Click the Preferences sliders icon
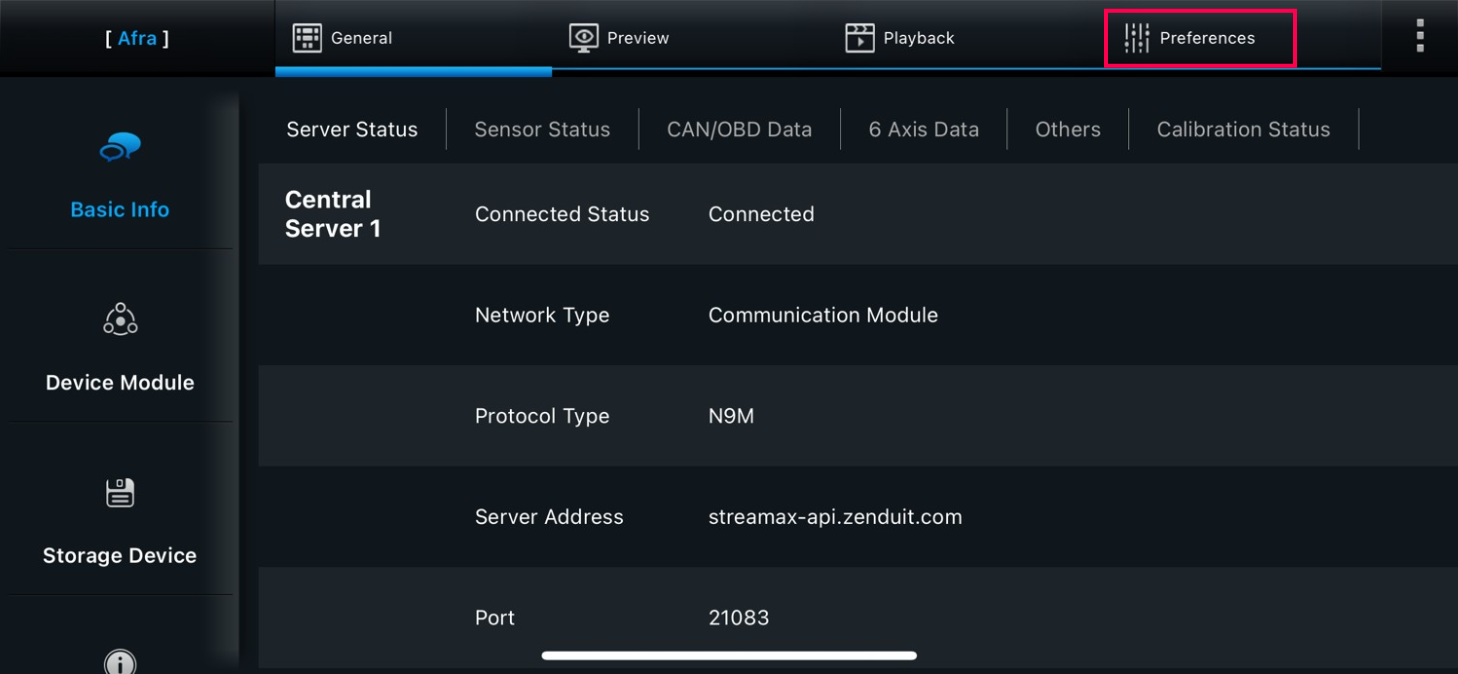This screenshot has height=674, width=1458. coord(1137,38)
